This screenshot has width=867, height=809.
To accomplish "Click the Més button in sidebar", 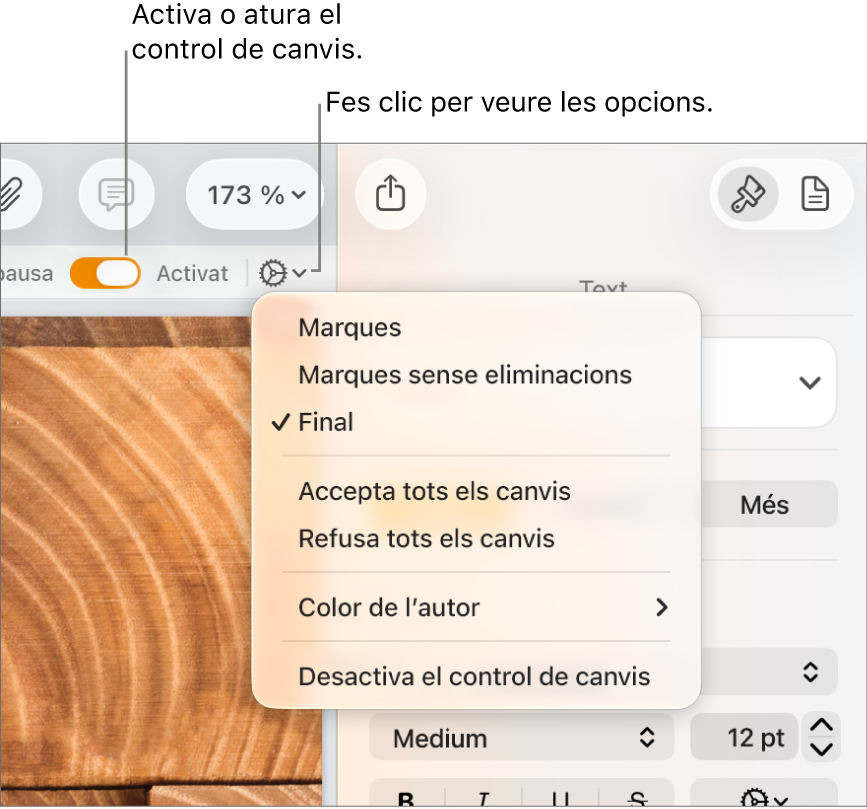I will tap(765, 505).
